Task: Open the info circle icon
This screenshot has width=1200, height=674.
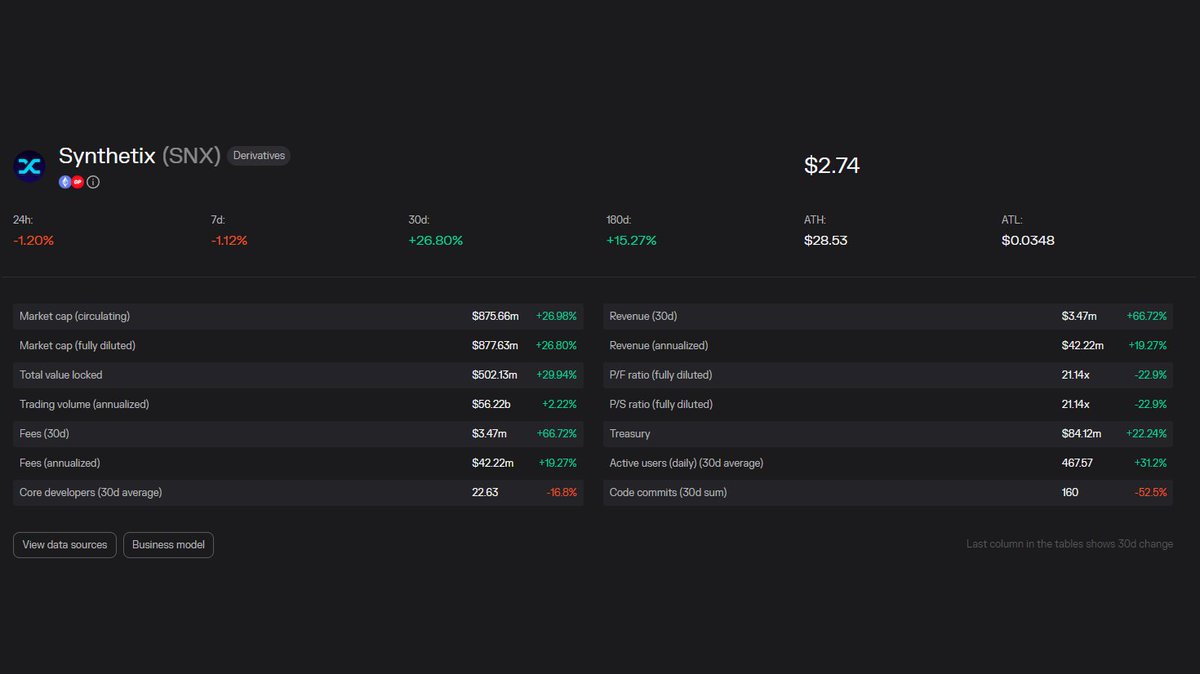Action: (x=93, y=182)
